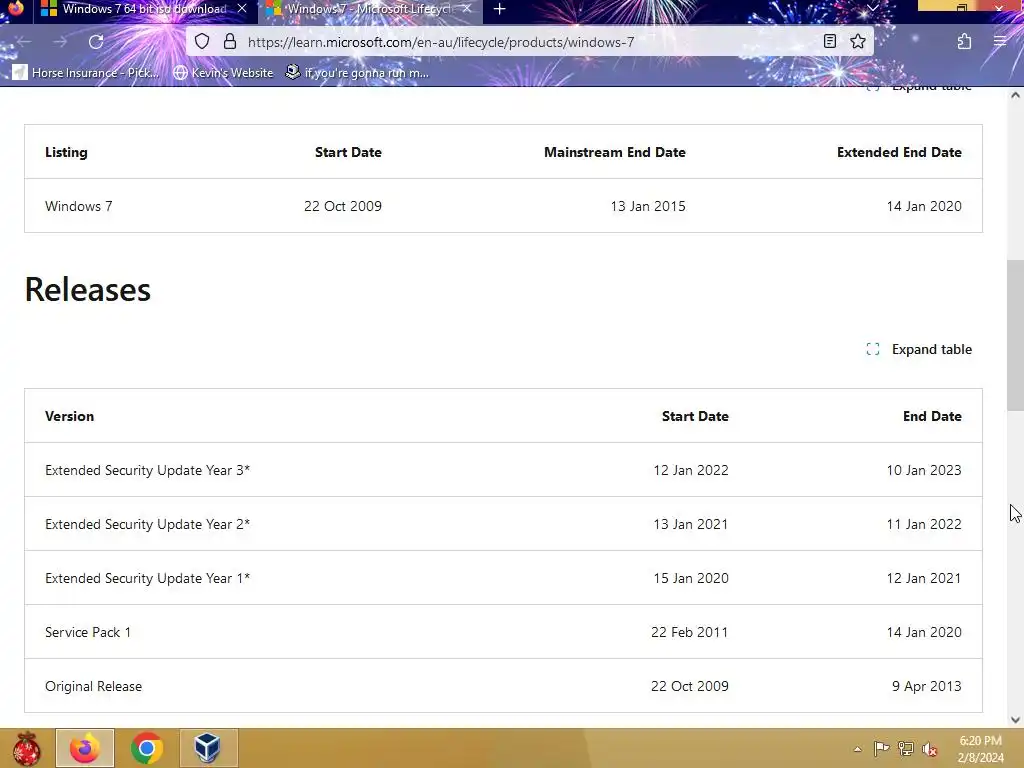Open a new tab with the plus button
This screenshot has width=1024, height=768.
pos(500,9)
